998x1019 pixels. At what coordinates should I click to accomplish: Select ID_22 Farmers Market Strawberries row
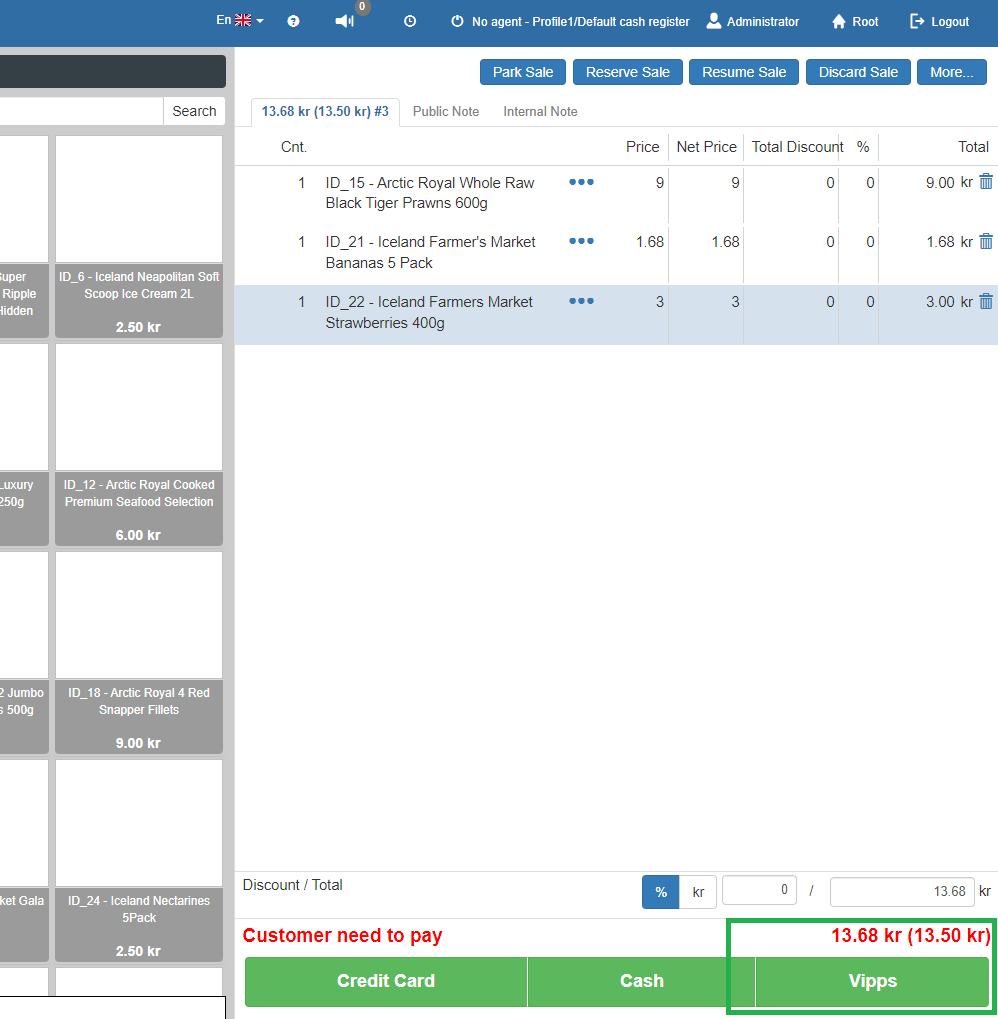click(616, 315)
